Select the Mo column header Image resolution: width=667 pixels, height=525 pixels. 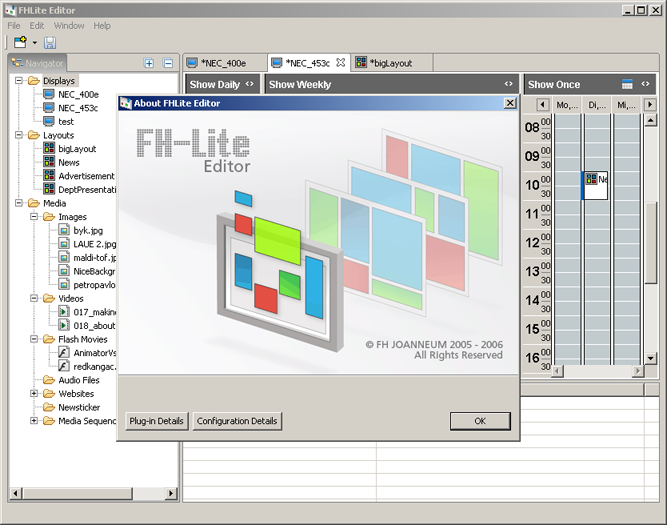[x=567, y=105]
